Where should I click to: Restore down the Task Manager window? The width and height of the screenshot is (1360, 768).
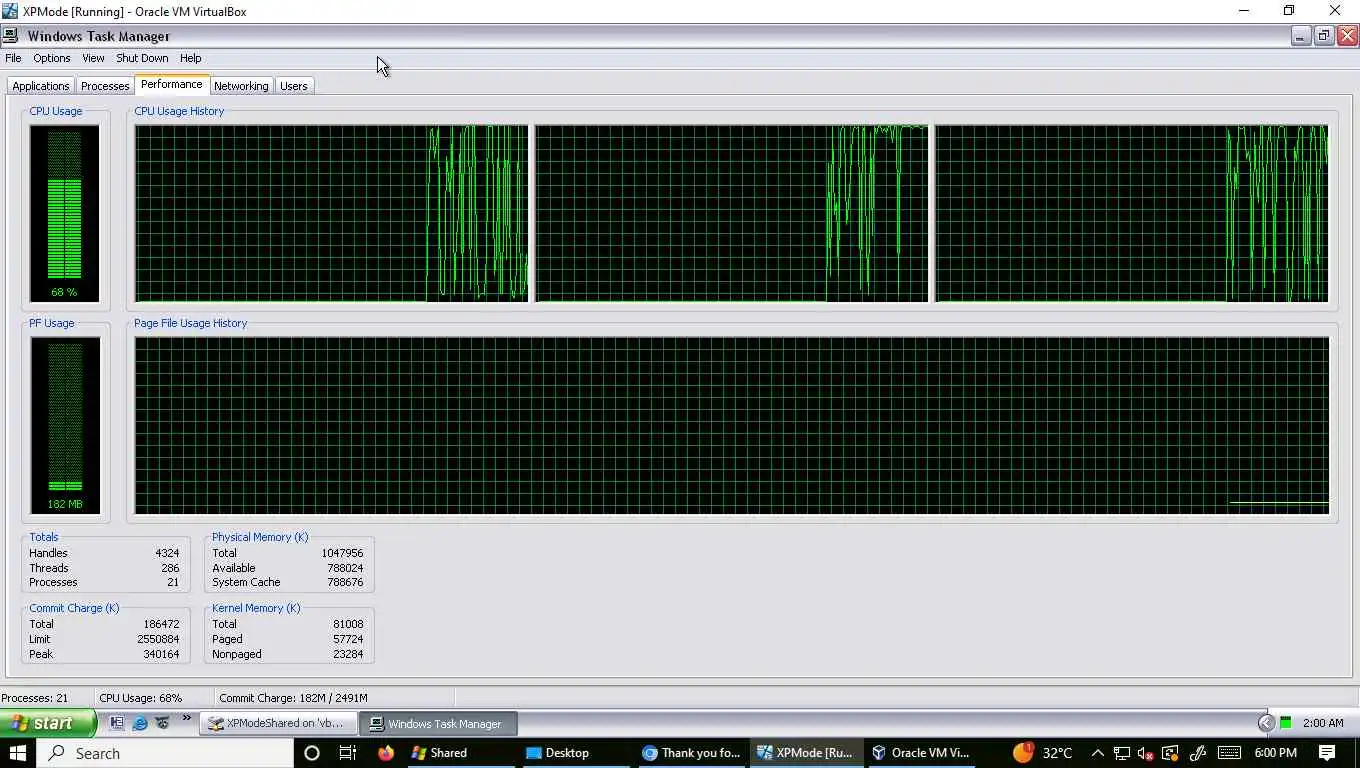(1324, 36)
